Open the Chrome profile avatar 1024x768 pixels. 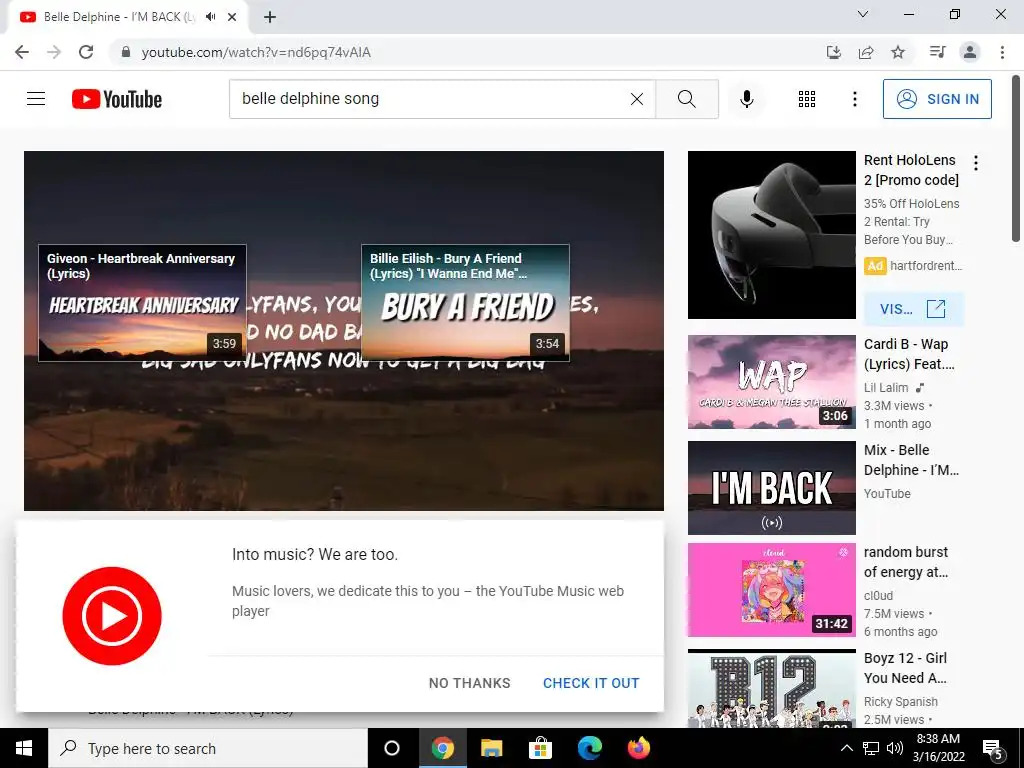coord(970,52)
